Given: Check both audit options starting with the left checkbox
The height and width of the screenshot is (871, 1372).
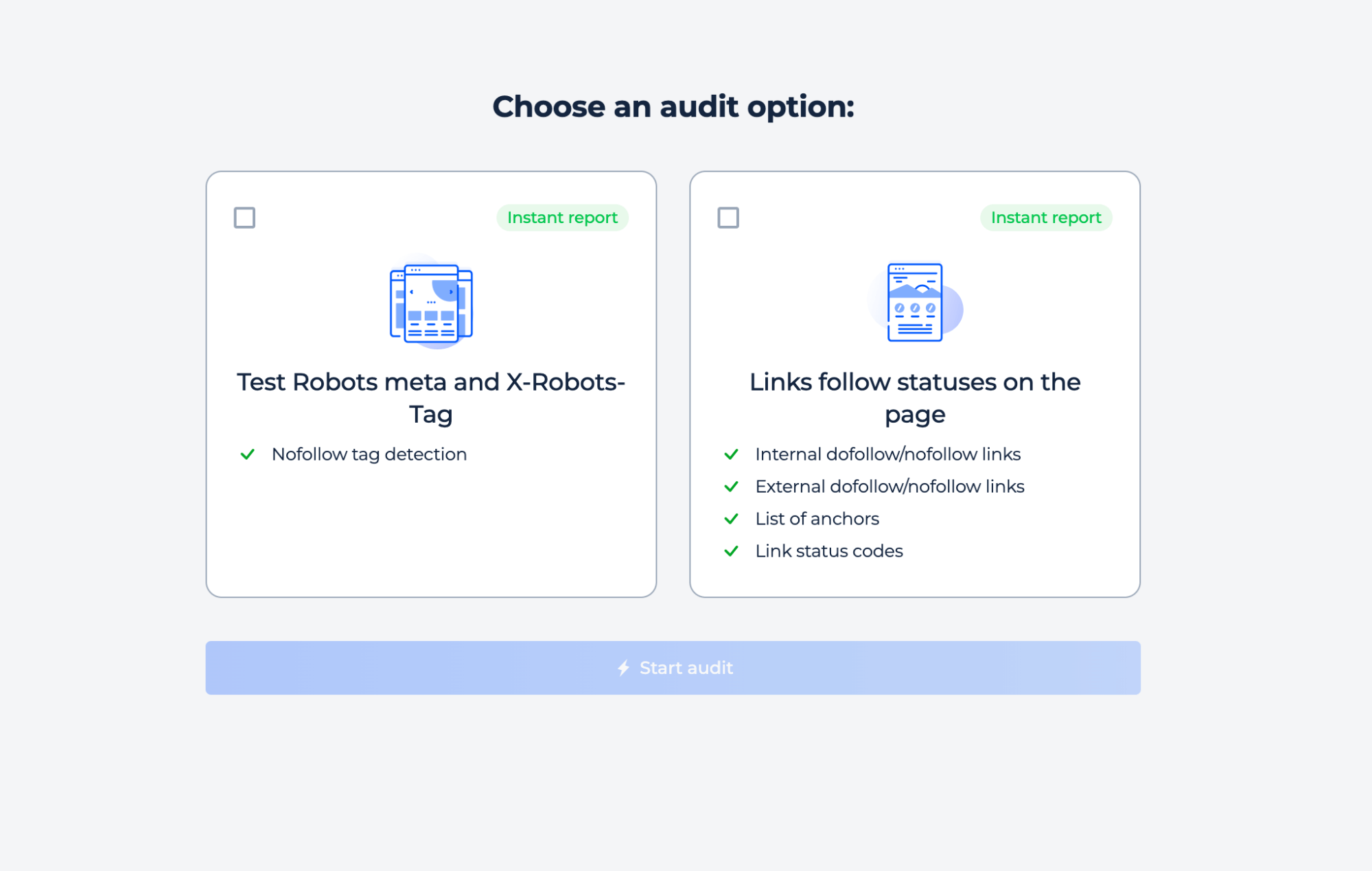Looking at the screenshot, I should point(244,218).
